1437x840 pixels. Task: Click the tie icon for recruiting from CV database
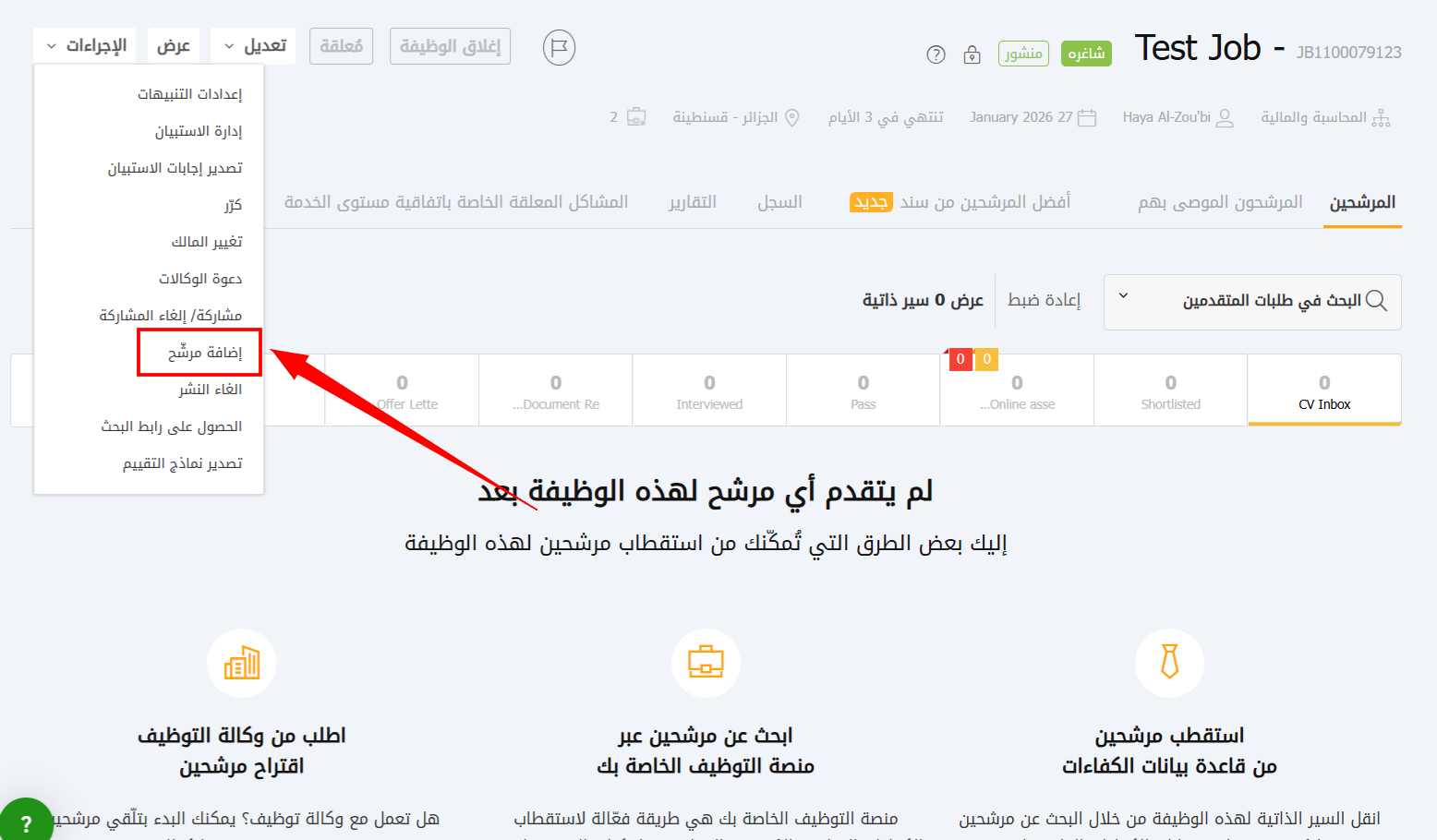click(1169, 662)
